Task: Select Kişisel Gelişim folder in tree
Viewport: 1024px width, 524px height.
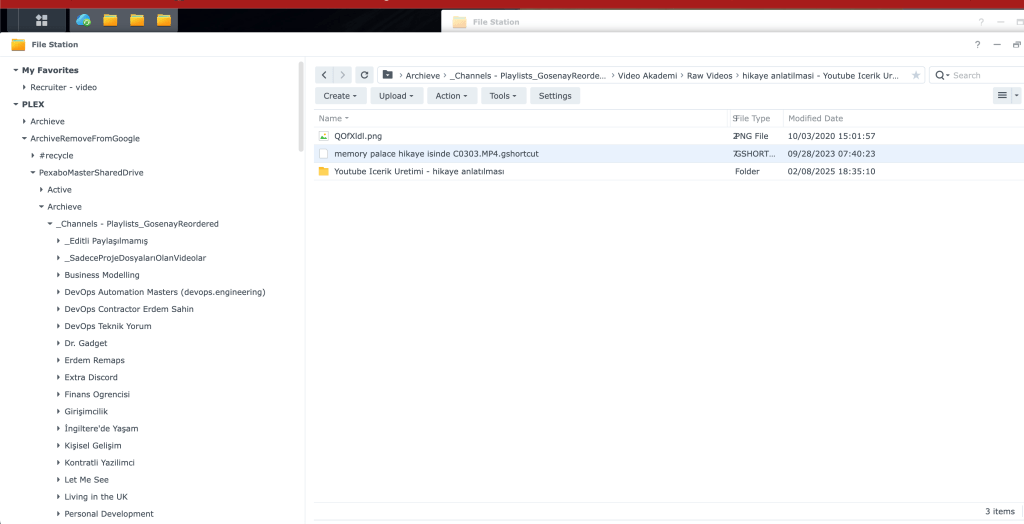Action: (x=93, y=446)
